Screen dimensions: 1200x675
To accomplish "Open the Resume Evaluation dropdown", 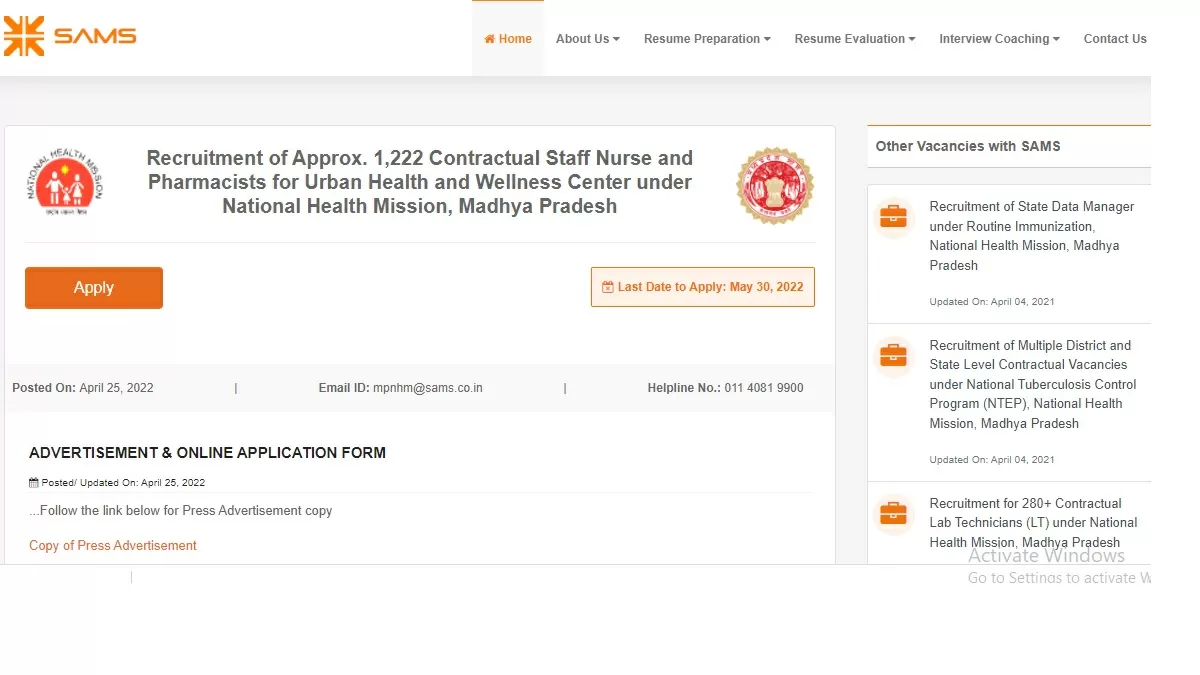I will (855, 39).
